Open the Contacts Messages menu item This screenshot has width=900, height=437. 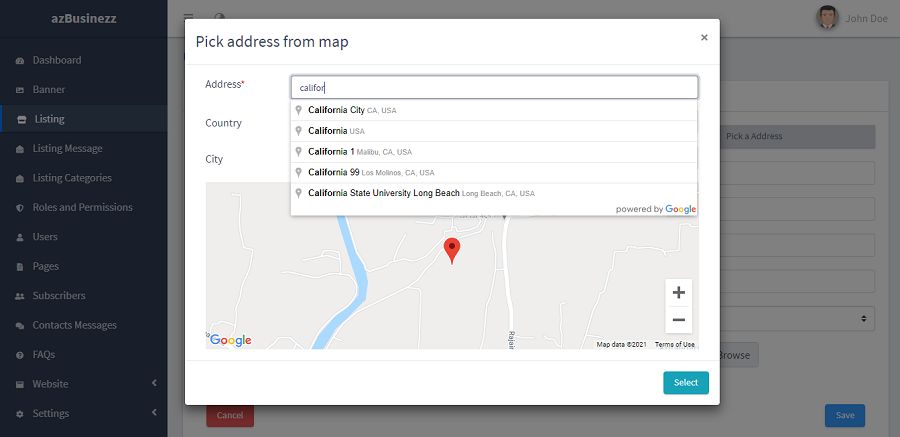tap(74, 326)
